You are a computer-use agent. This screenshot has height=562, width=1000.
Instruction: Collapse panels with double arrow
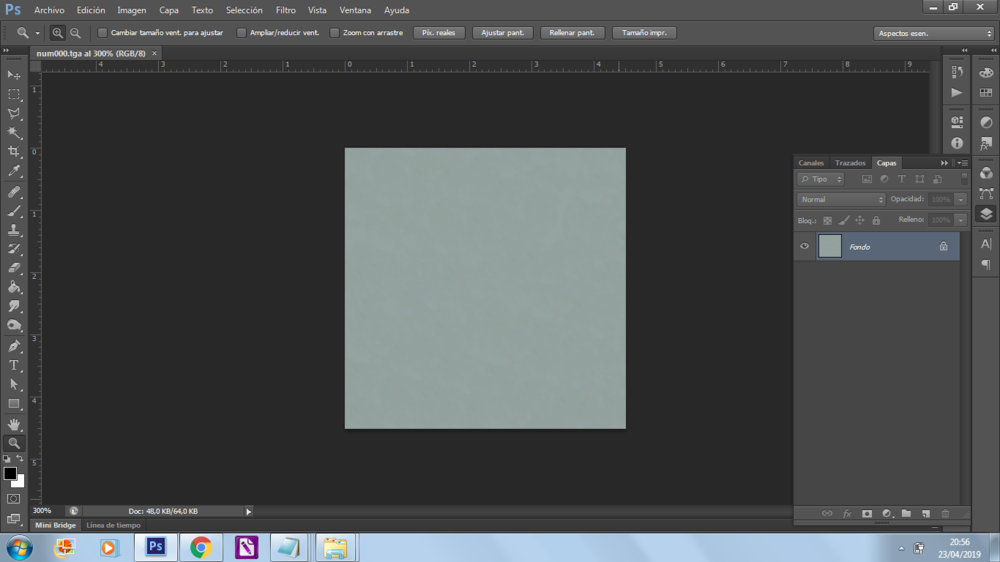point(944,163)
